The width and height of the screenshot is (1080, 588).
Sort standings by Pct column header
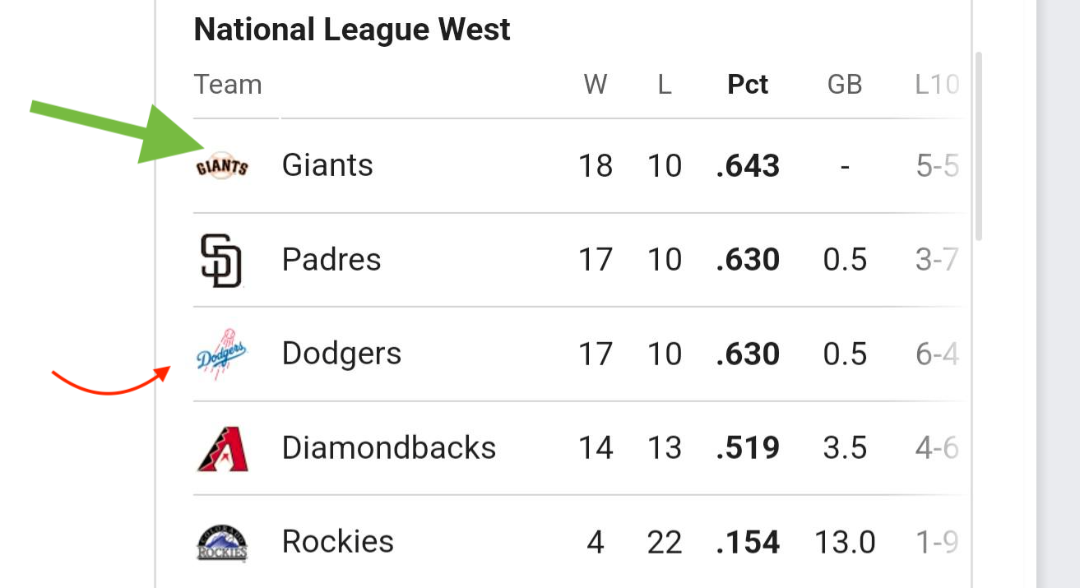747,85
